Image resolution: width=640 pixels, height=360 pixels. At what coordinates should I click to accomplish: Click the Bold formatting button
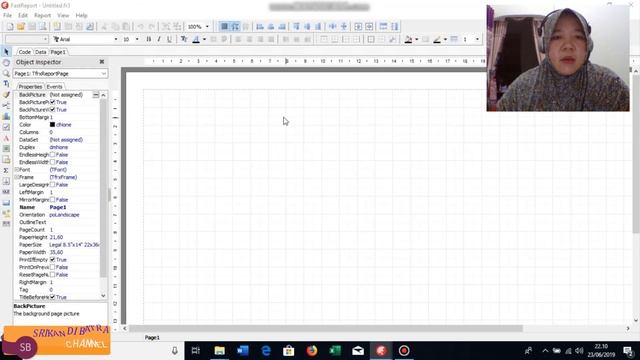coord(149,39)
